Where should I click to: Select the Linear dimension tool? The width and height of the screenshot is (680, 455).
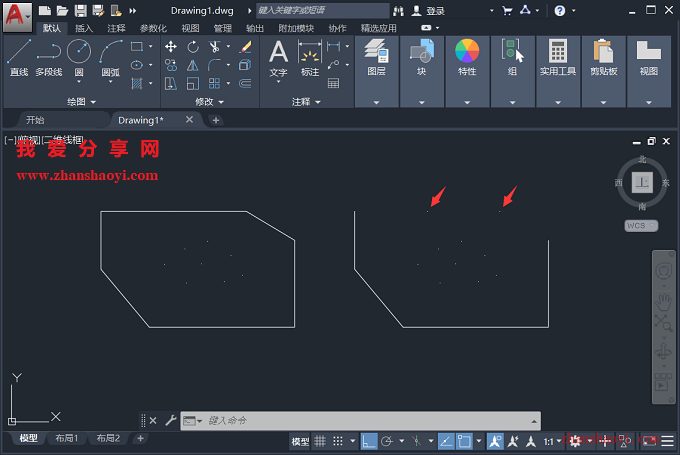tap(333, 46)
